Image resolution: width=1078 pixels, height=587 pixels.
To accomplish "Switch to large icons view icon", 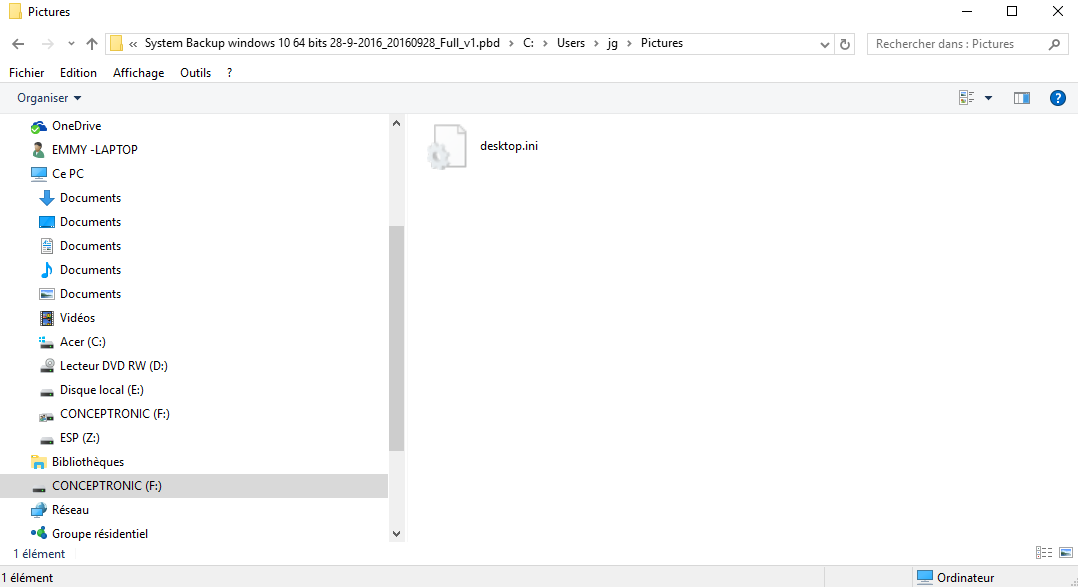I will (x=1066, y=553).
